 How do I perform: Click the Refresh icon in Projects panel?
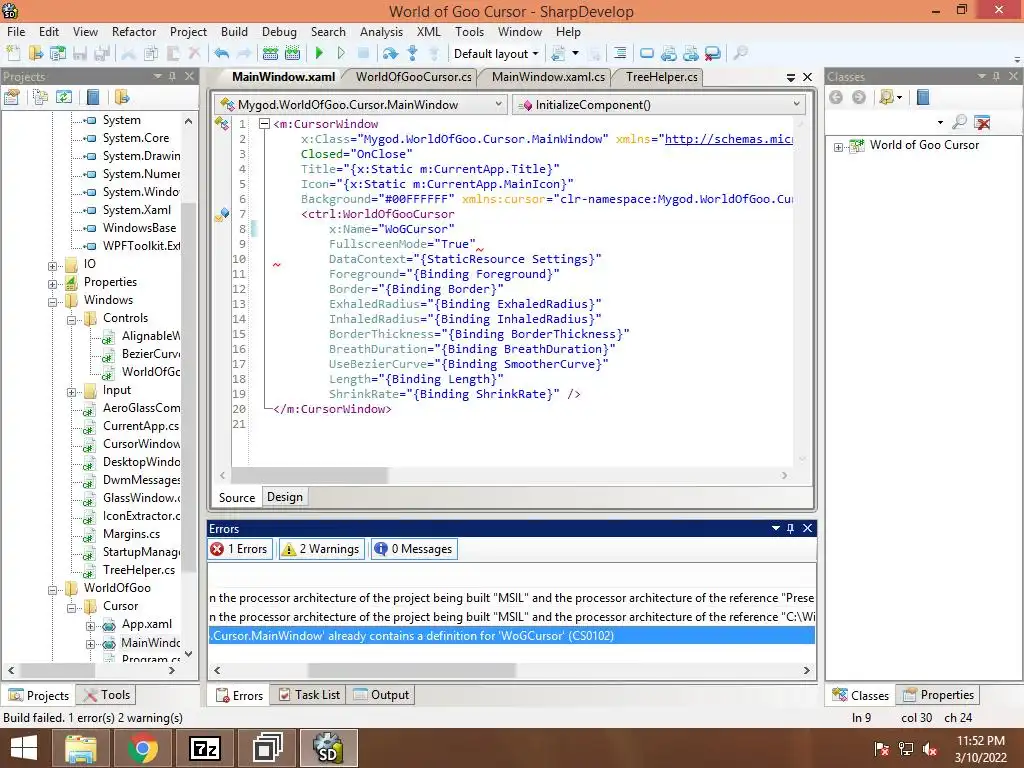tap(63, 97)
